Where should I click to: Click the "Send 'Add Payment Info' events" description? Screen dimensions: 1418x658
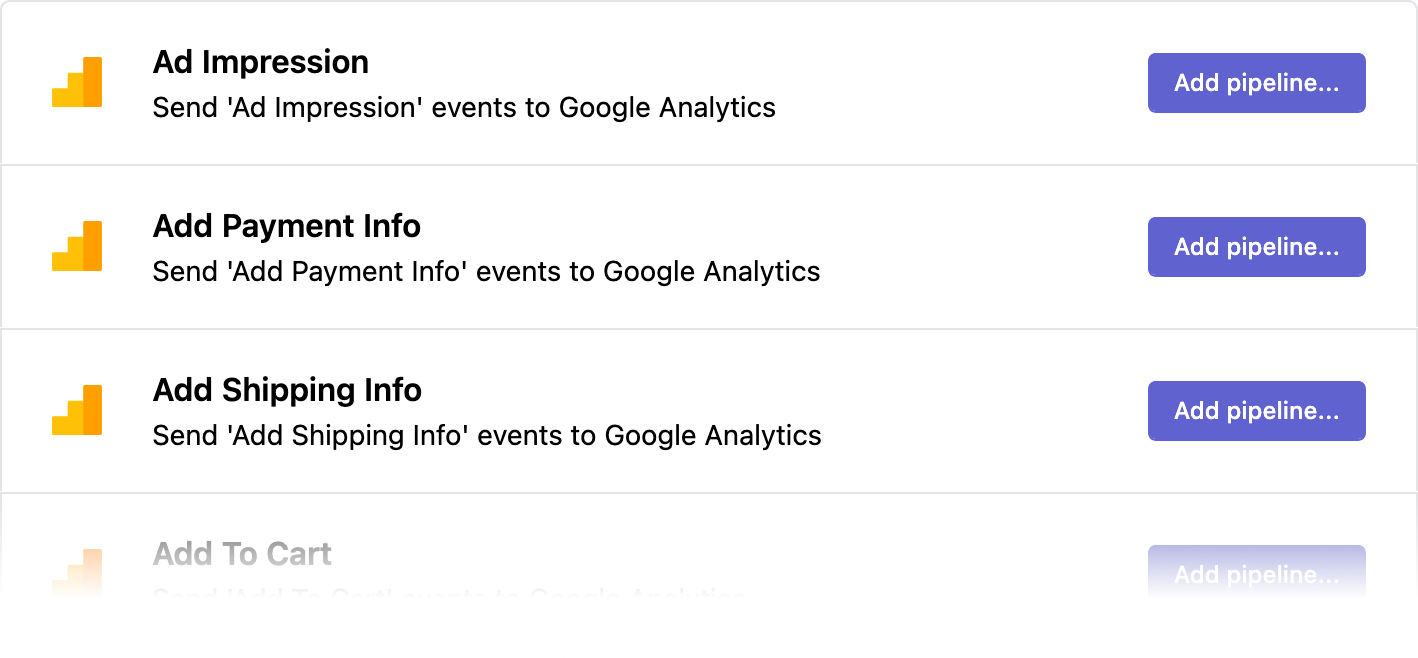coord(486,272)
